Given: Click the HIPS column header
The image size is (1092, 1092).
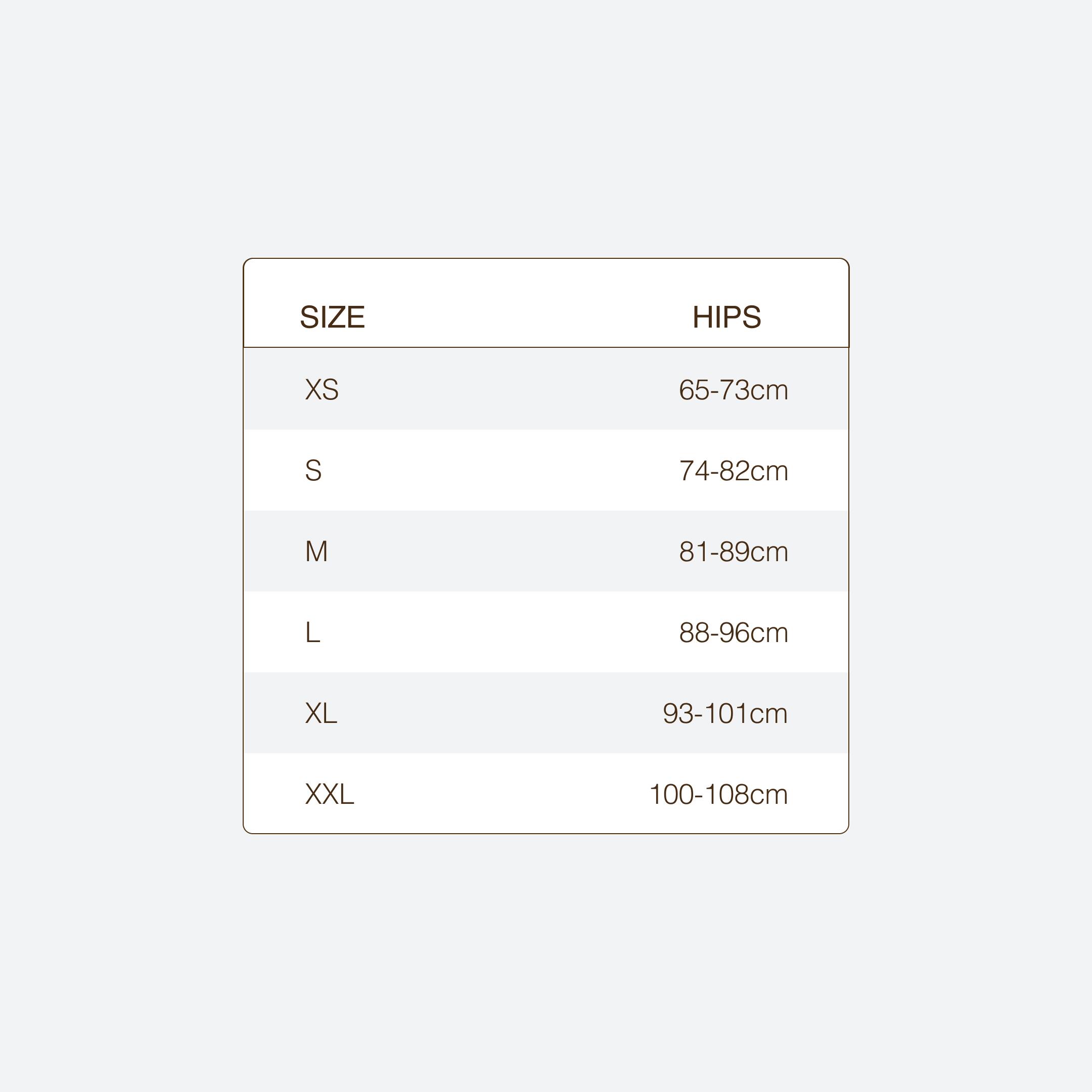Looking at the screenshot, I should pos(726,317).
